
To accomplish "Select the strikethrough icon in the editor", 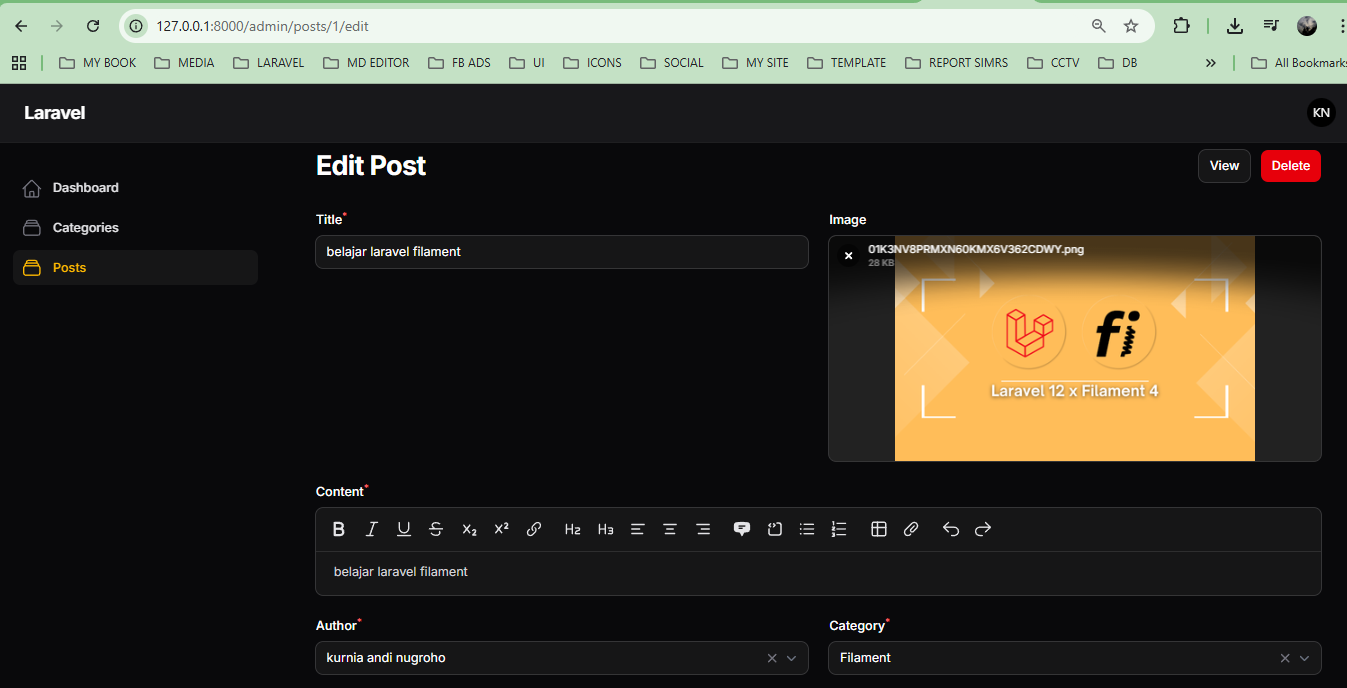I will (x=436, y=529).
